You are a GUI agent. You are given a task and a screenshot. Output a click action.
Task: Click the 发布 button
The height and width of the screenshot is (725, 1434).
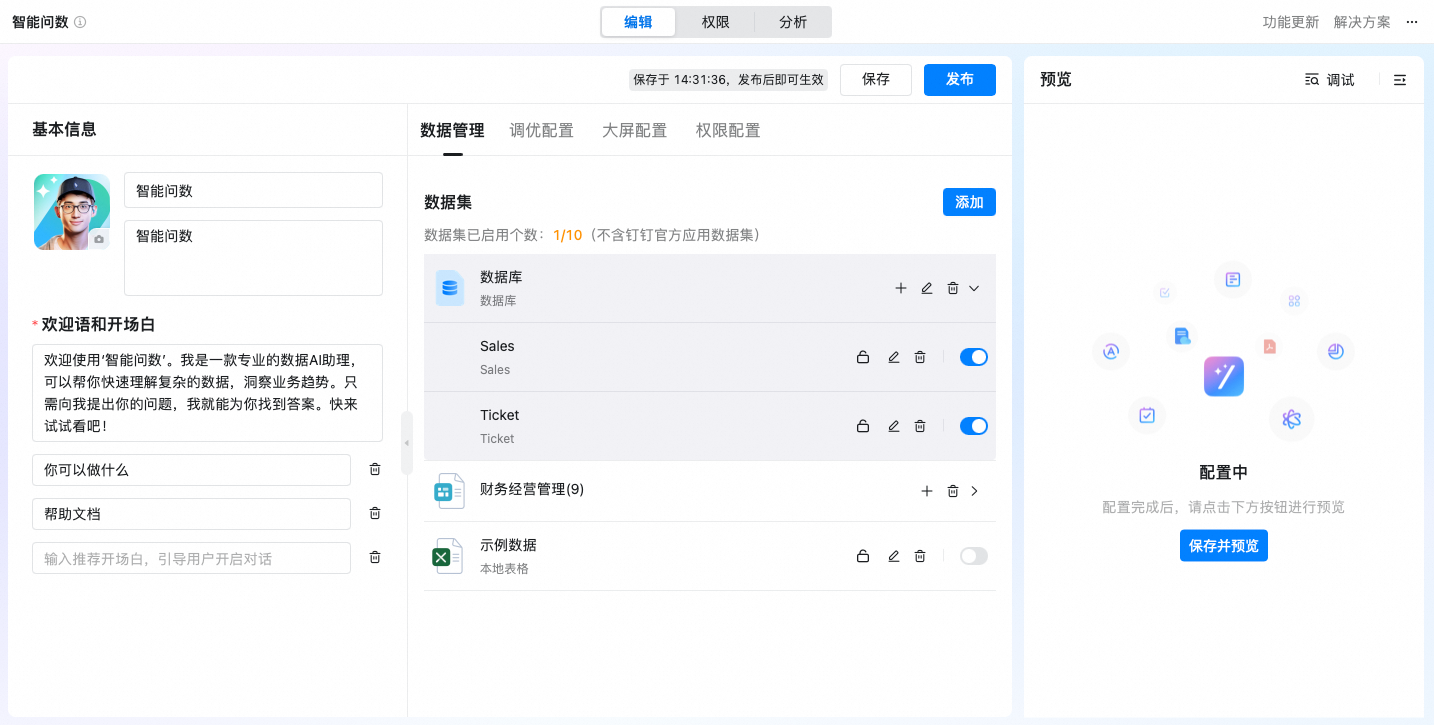(x=960, y=80)
